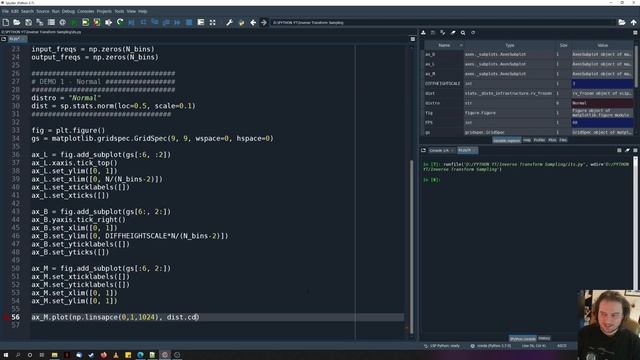640x360 pixels.
Task: Switch to Files pane tab
Action: tap(563, 140)
